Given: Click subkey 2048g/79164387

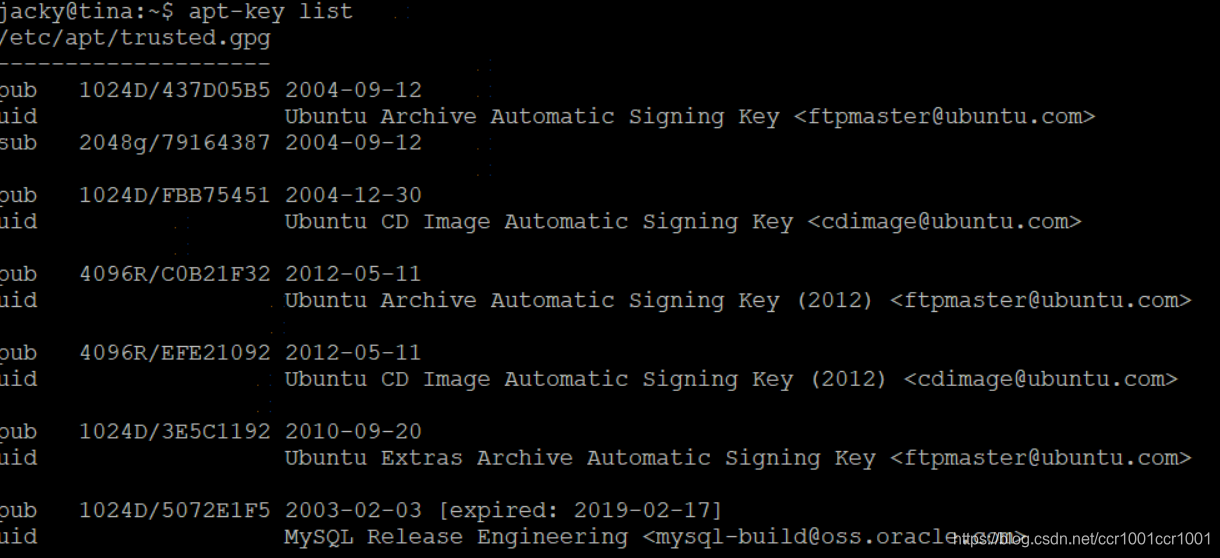Looking at the screenshot, I should (174, 143).
